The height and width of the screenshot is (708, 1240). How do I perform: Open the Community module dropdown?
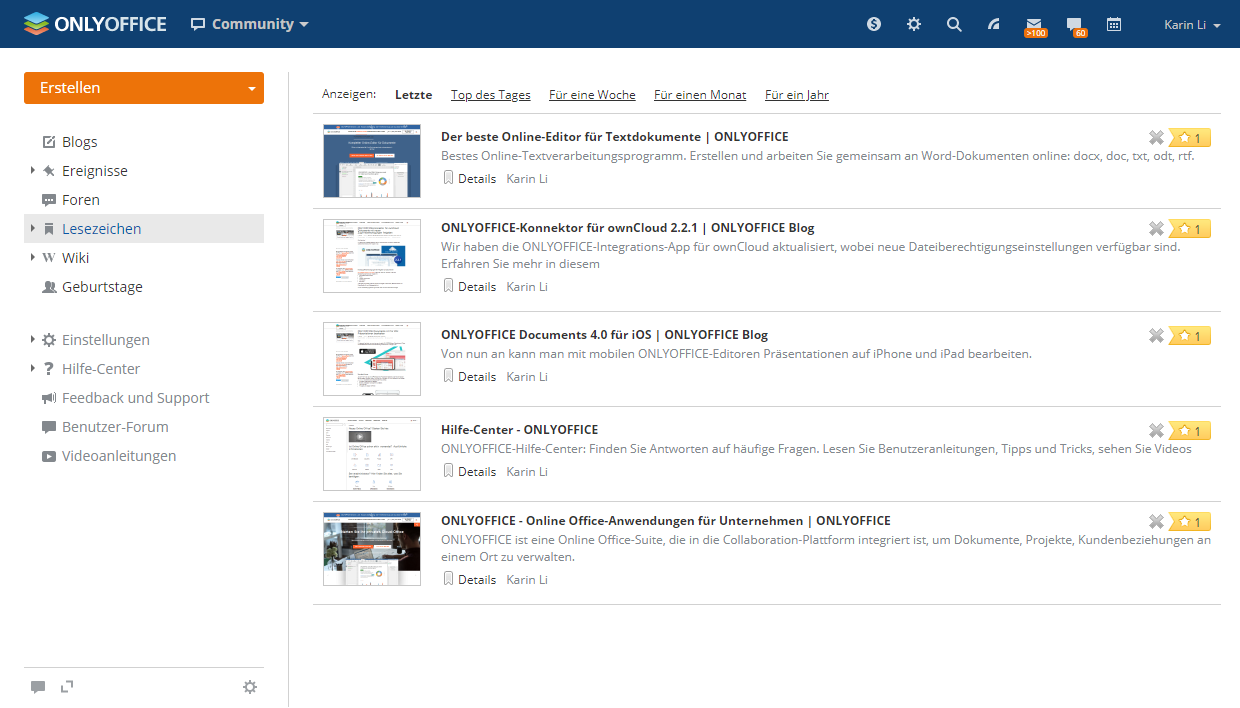coord(250,24)
